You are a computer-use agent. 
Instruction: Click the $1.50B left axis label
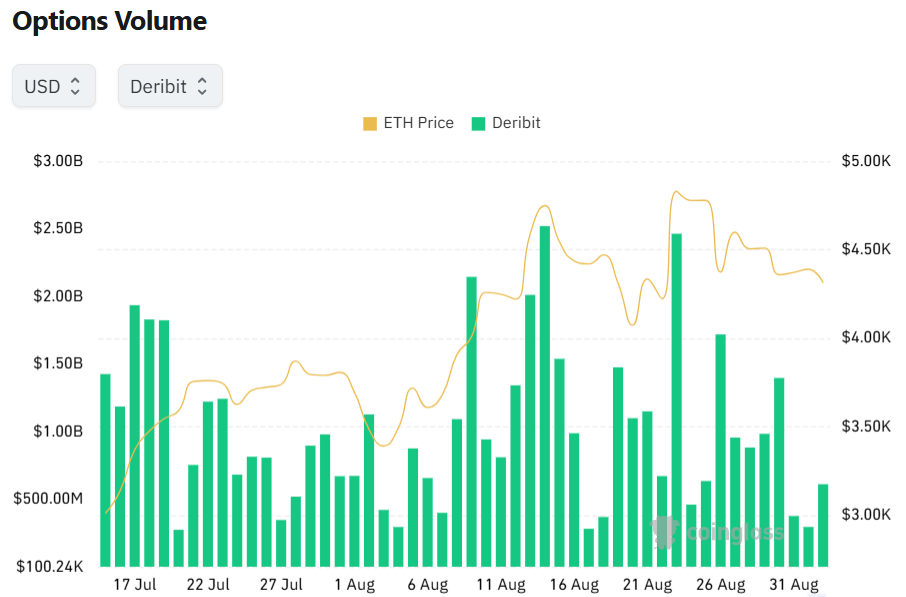point(58,363)
